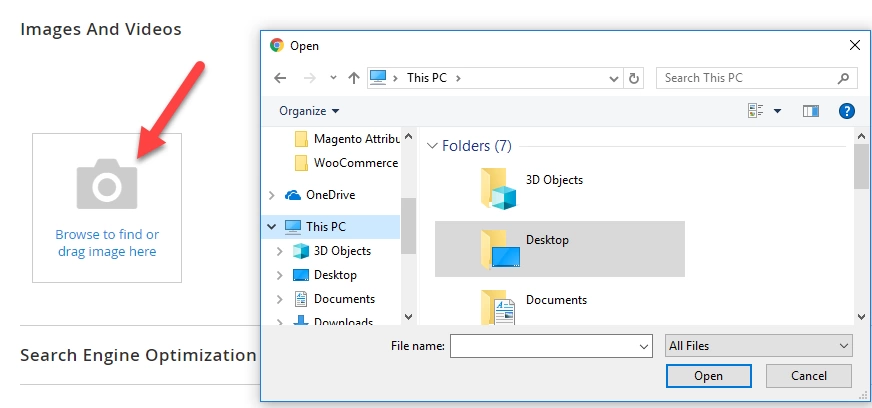Open the Organize menu
Image resolution: width=872 pixels, height=408 pixels.
(x=309, y=111)
